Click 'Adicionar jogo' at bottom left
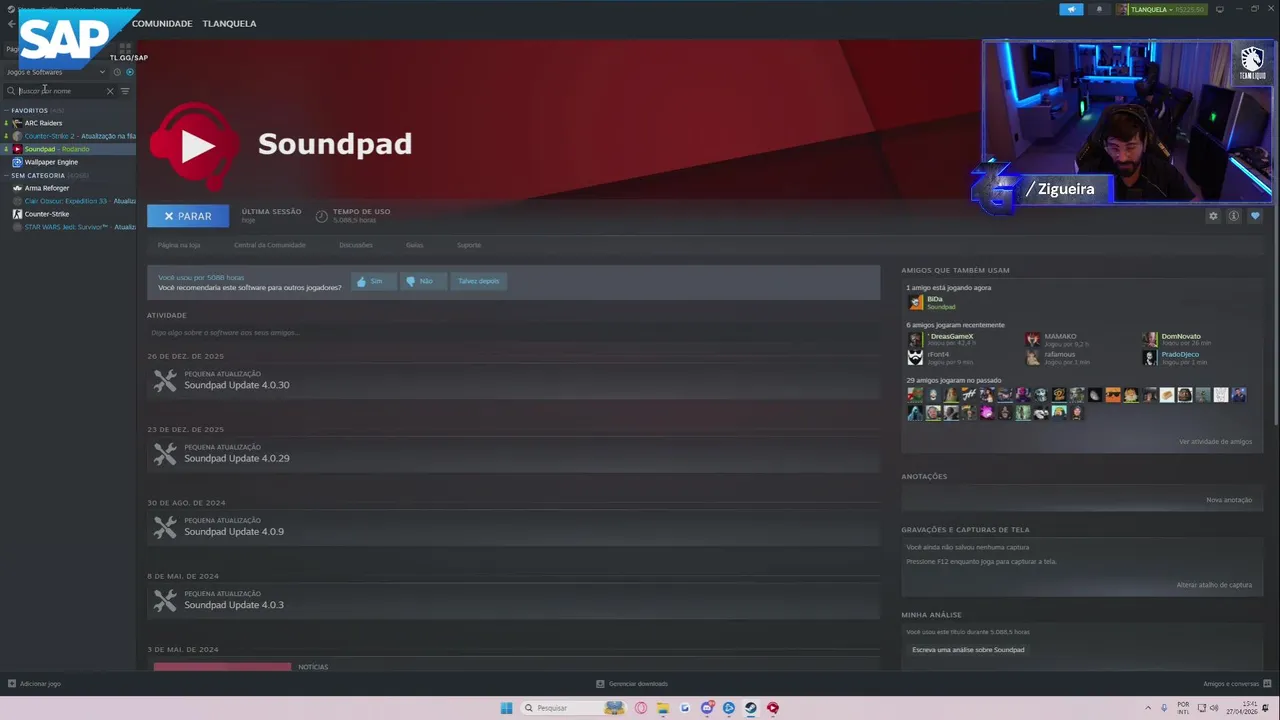 34,684
